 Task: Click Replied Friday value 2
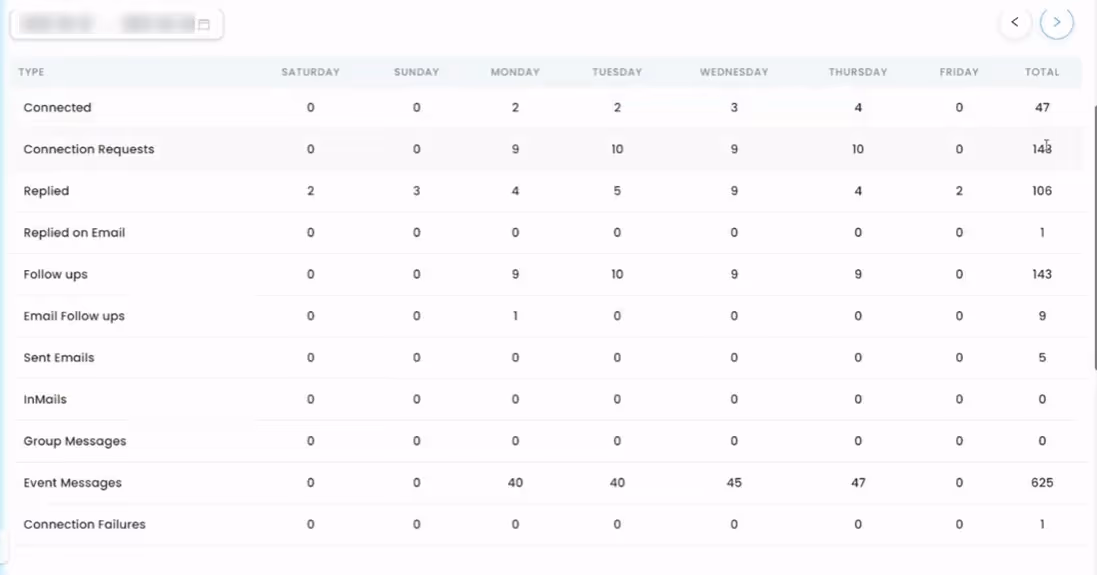(959, 191)
